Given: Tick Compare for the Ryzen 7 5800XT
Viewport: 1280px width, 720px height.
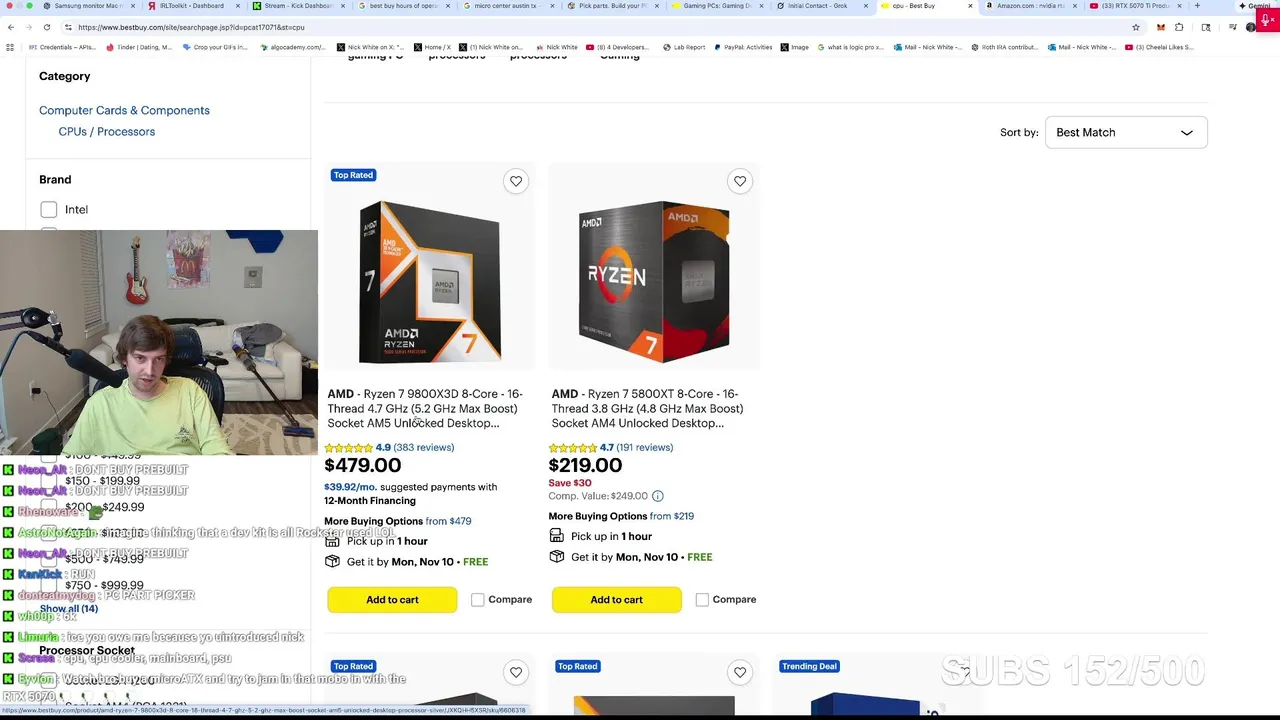Looking at the screenshot, I should coord(702,600).
